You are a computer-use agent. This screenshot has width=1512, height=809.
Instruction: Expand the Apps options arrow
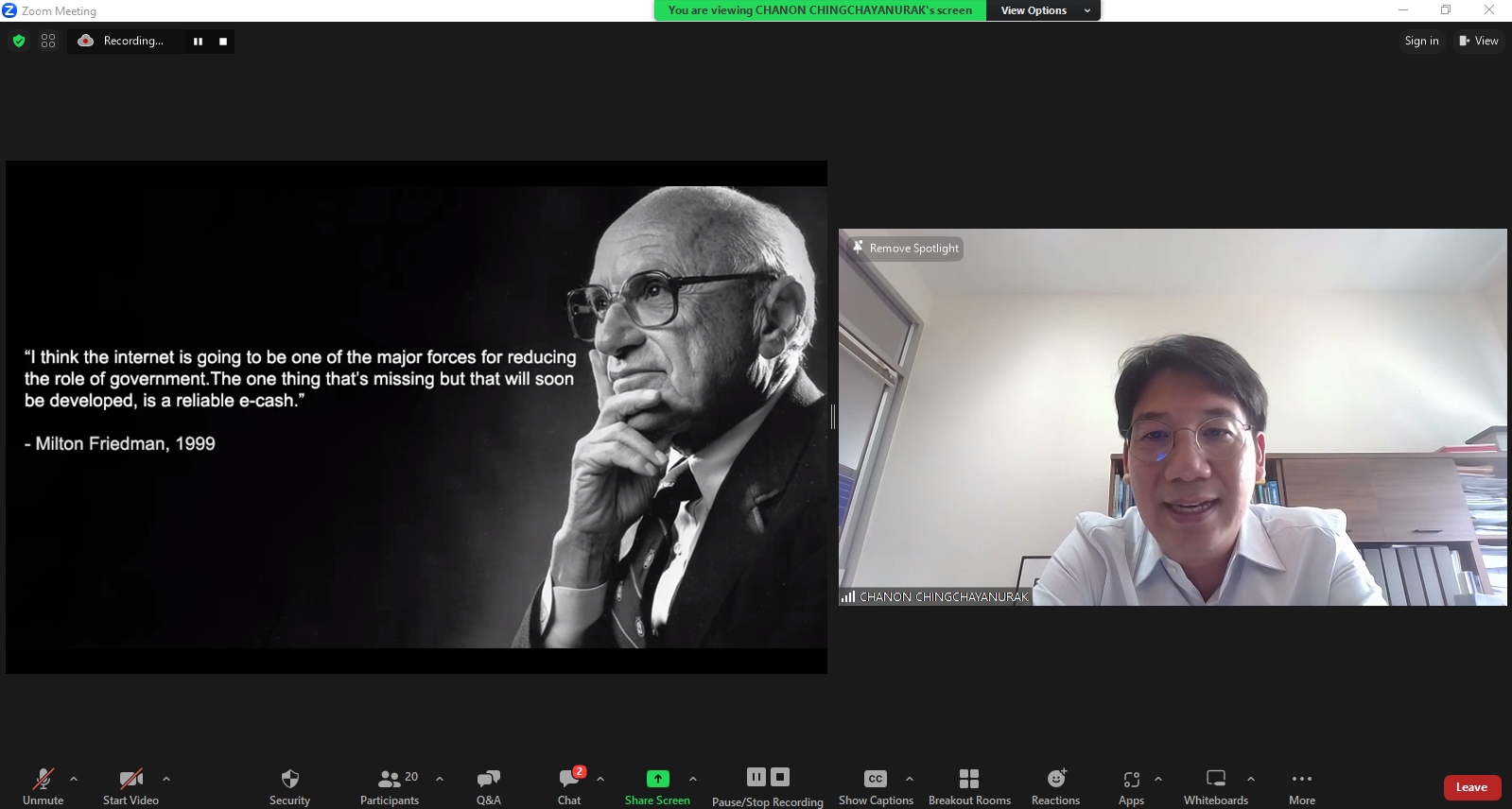click(x=1158, y=780)
